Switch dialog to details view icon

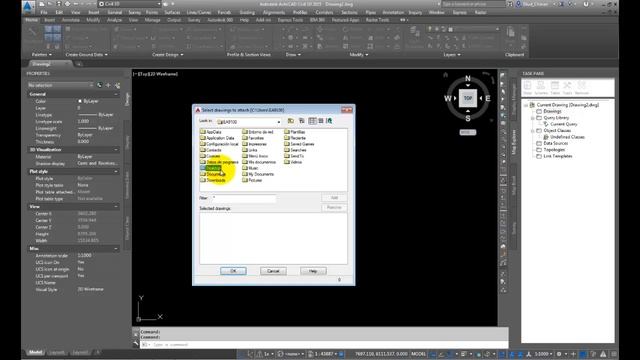click(x=321, y=121)
